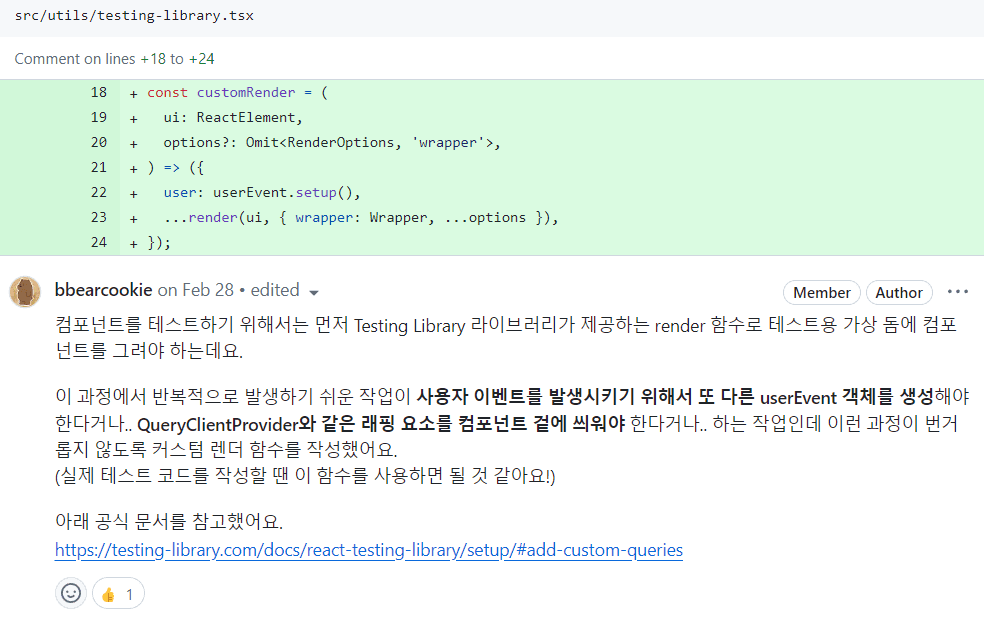Select line number 23 in the diff
Viewport: 984px width, 623px height.
point(98,217)
